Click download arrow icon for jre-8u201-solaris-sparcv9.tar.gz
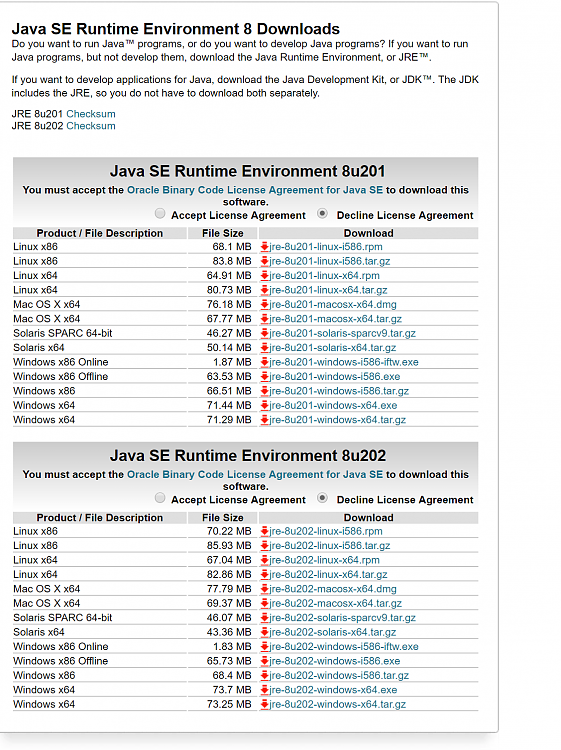The image size is (561, 750). click(264, 333)
